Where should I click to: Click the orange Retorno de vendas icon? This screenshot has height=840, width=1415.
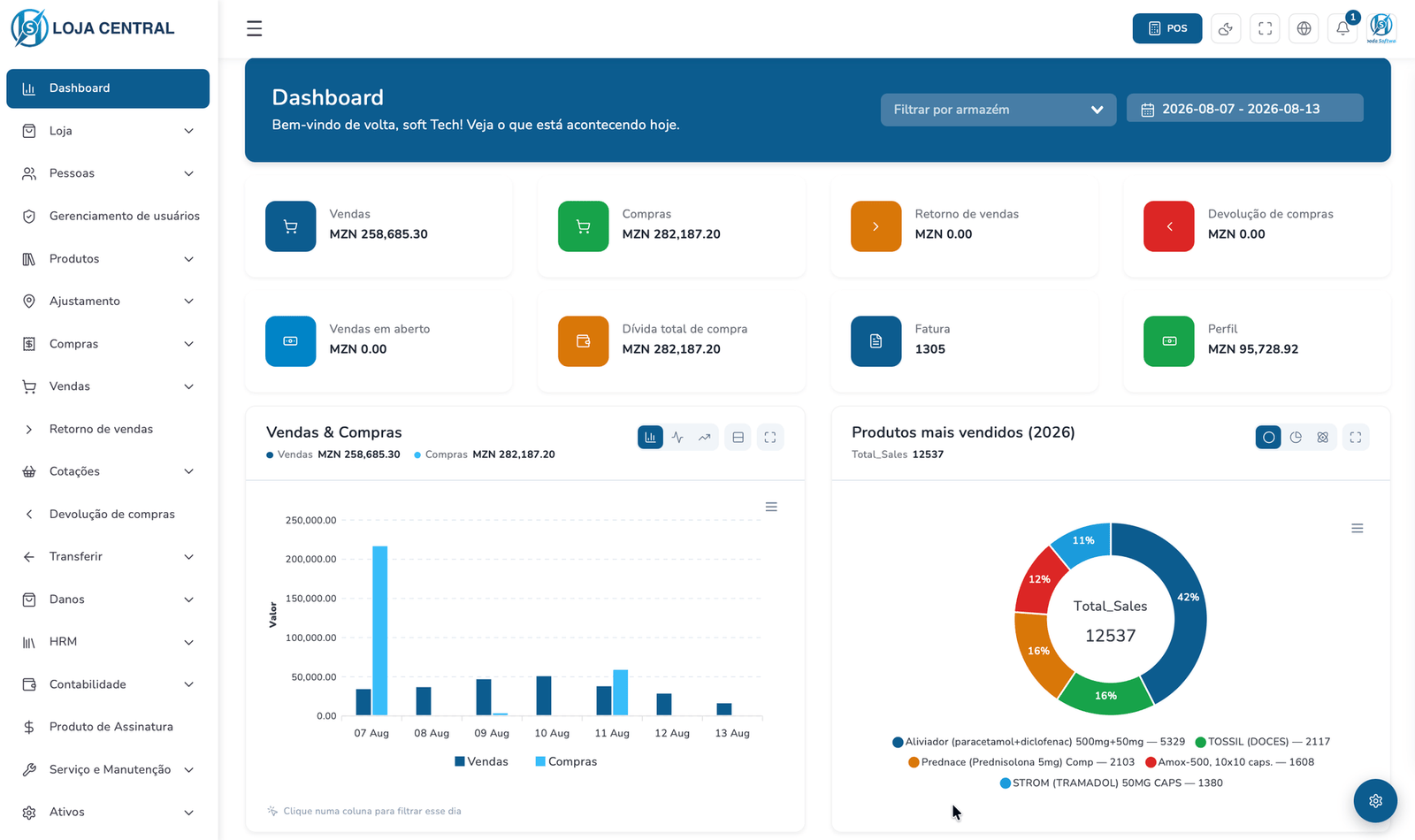[876, 226]
